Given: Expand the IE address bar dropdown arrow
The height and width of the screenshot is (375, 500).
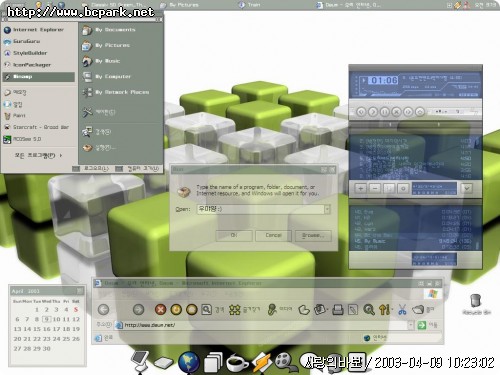Looking at the screenshot, I should (411, 325).
